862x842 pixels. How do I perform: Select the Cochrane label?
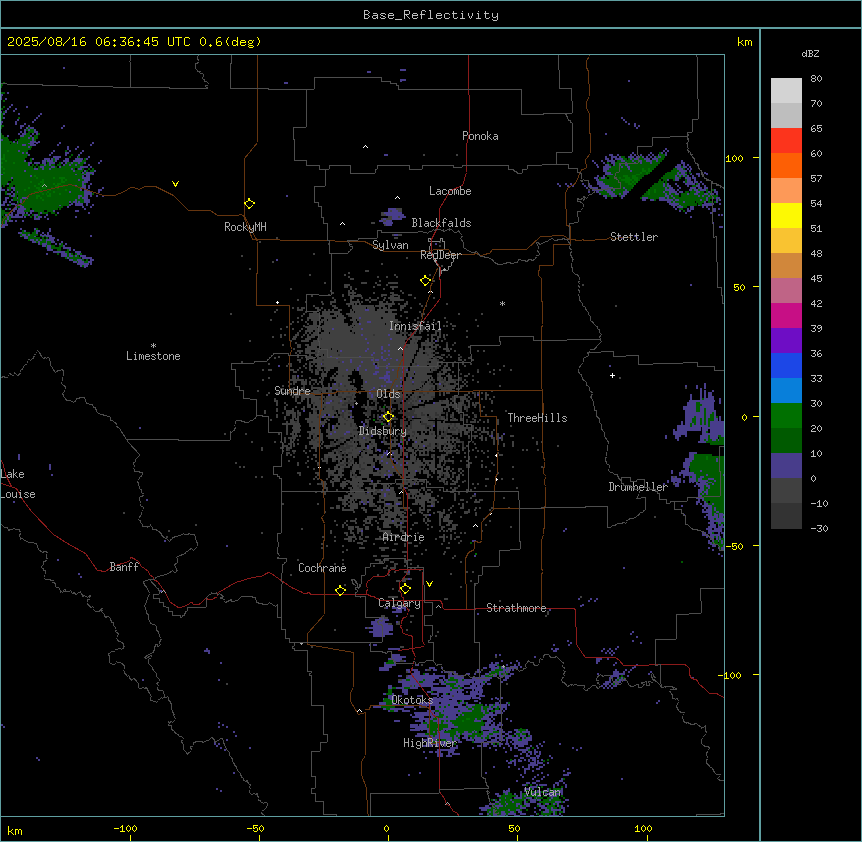[322, 568]
